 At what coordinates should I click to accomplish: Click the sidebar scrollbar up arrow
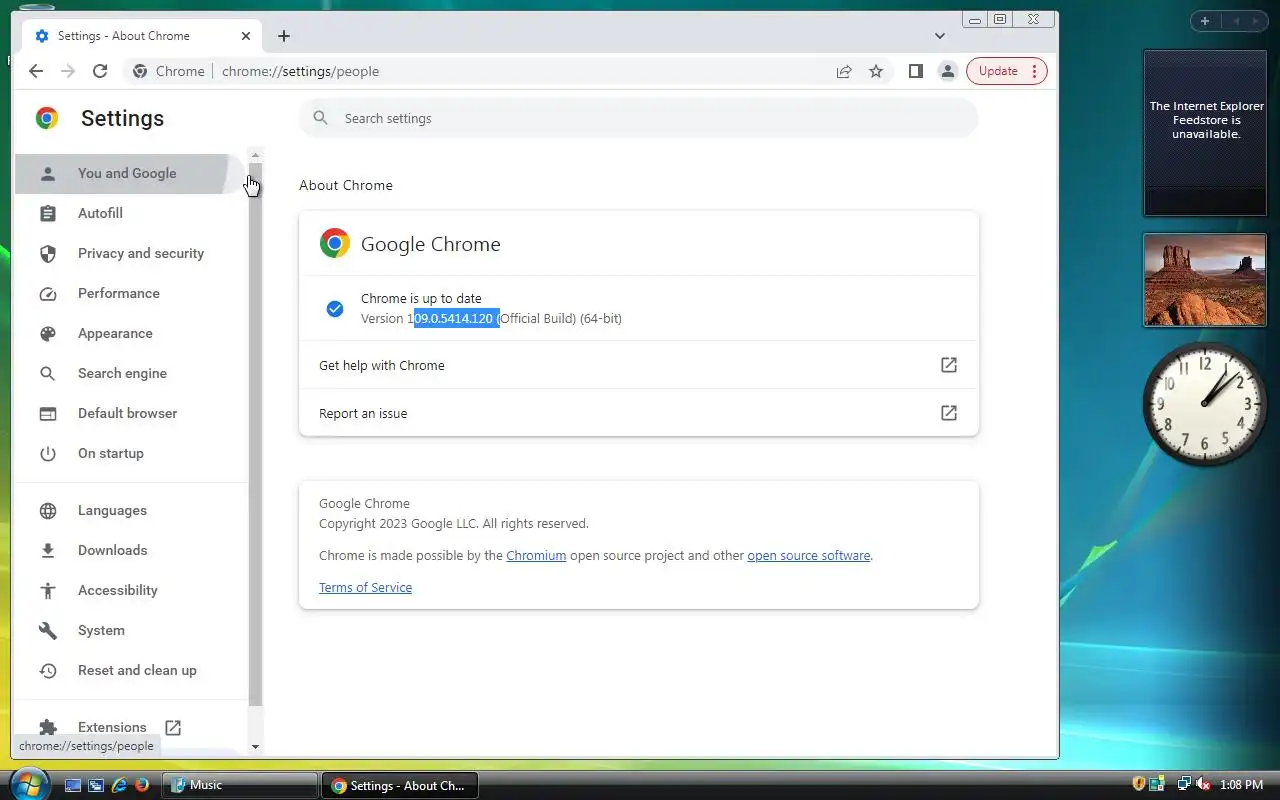[255, 154]
